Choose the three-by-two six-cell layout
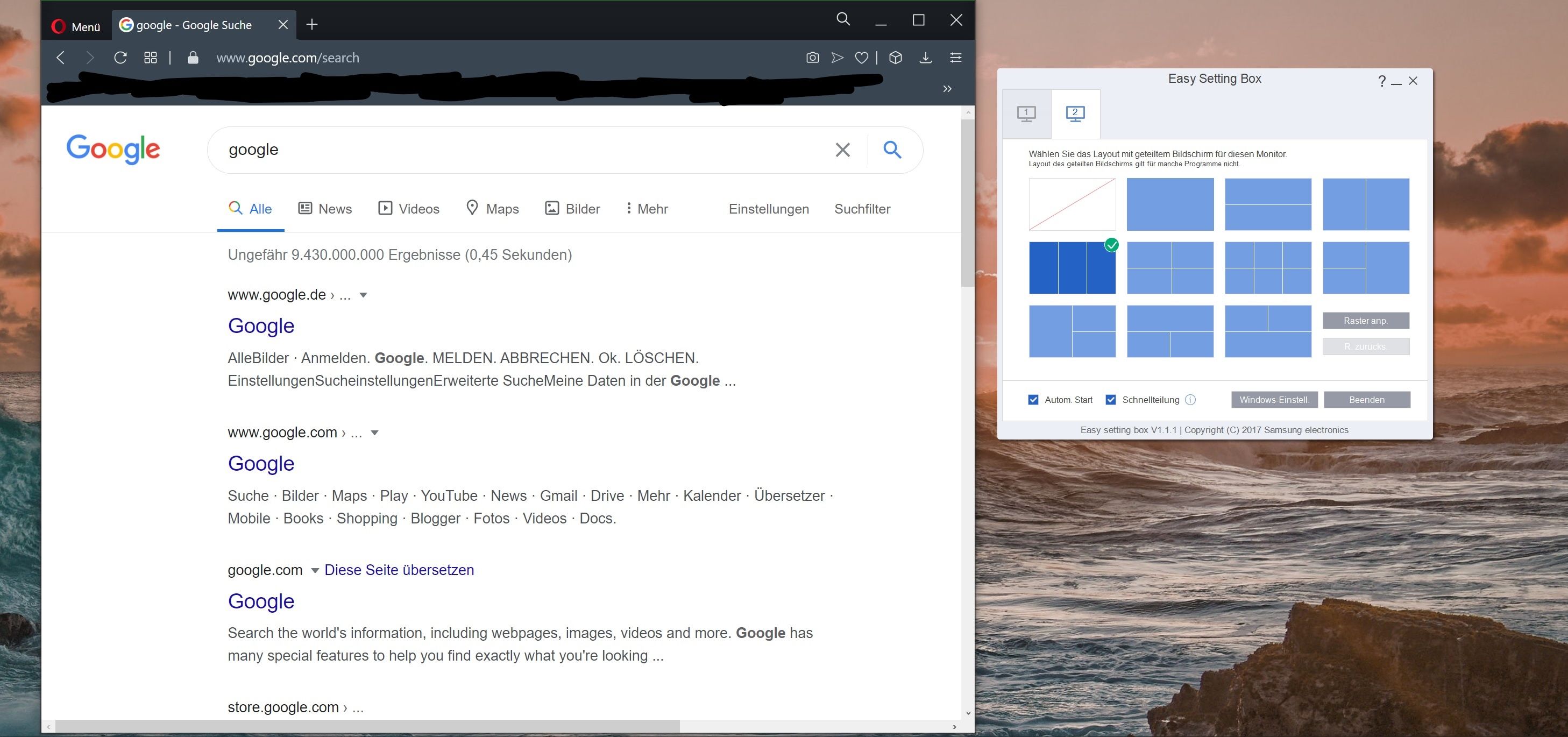 tap(1268, 268)
